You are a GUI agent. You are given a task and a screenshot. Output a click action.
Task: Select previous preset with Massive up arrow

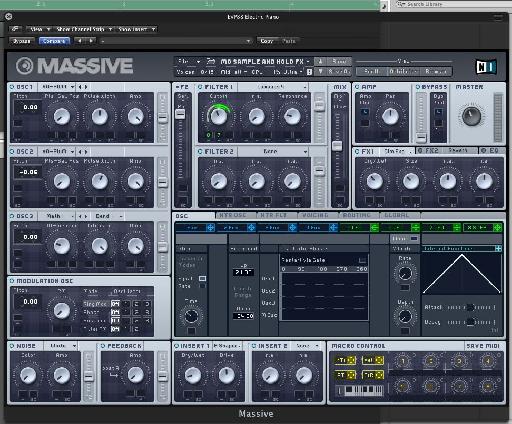point(320,61)
